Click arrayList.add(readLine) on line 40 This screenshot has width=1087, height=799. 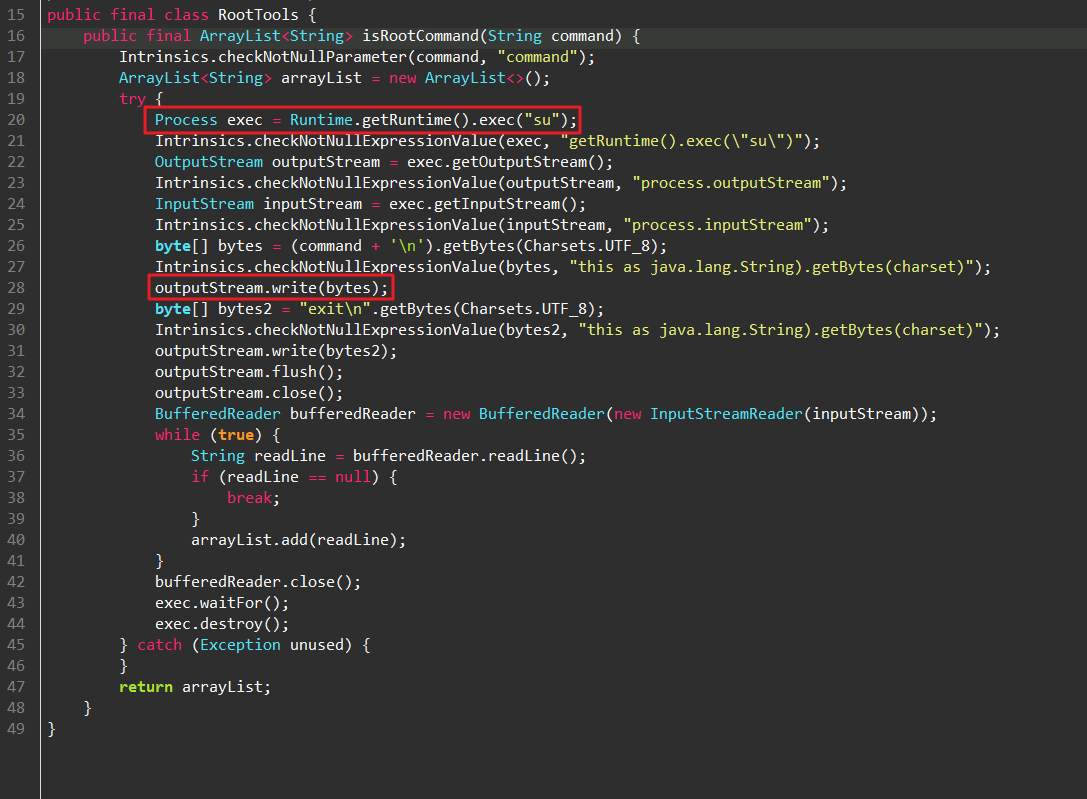point(294,540)
